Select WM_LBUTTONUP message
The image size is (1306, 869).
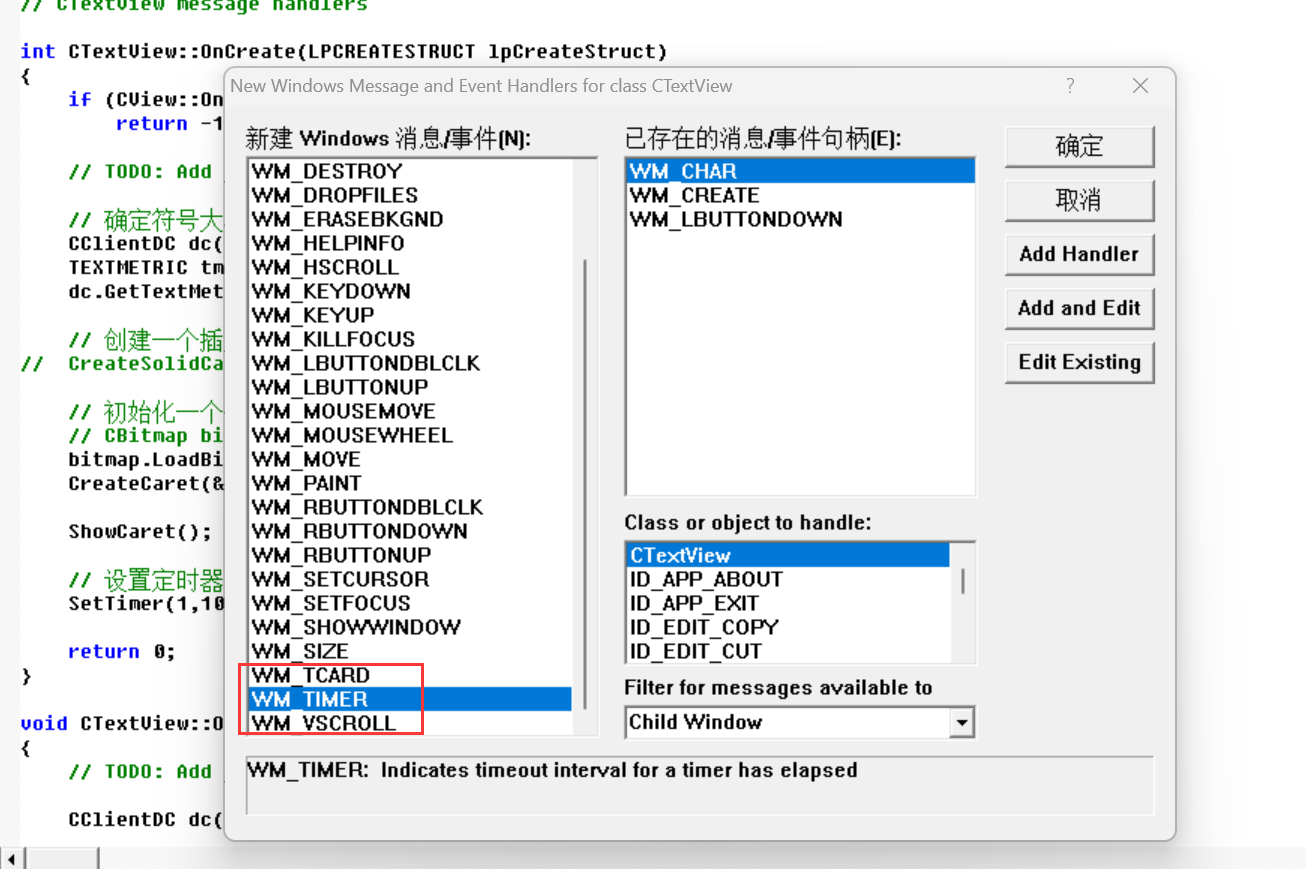410,387
